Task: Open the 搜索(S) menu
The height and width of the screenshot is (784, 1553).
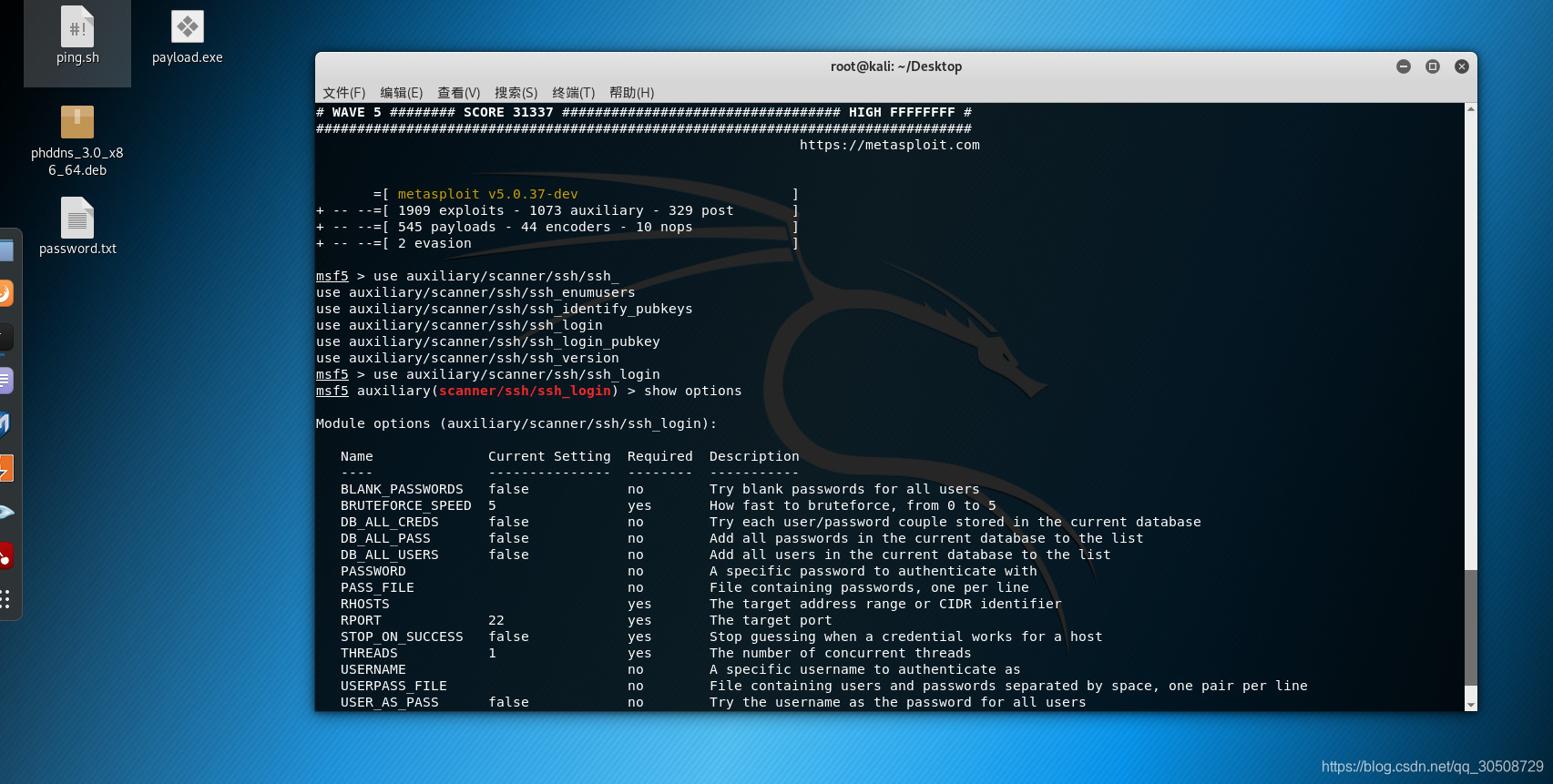Action: [516, 93]
